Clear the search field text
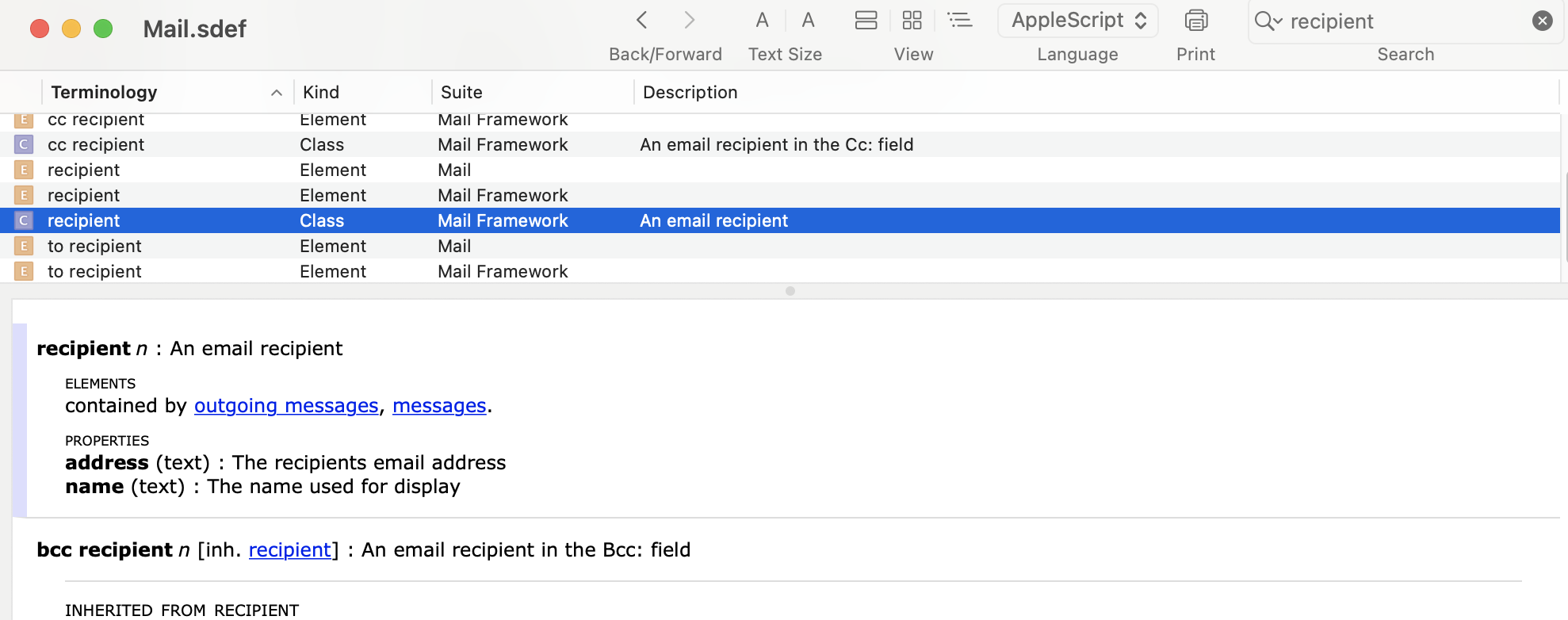This screenshot has width=1568, height=620. pos(1542,21)
